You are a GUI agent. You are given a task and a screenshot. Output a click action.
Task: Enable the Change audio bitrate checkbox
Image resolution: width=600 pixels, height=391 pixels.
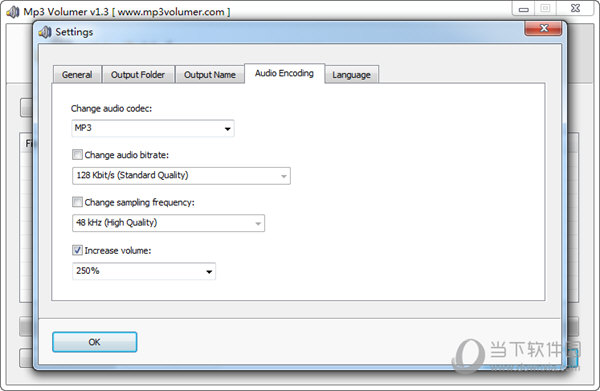[x=77, y=155]
